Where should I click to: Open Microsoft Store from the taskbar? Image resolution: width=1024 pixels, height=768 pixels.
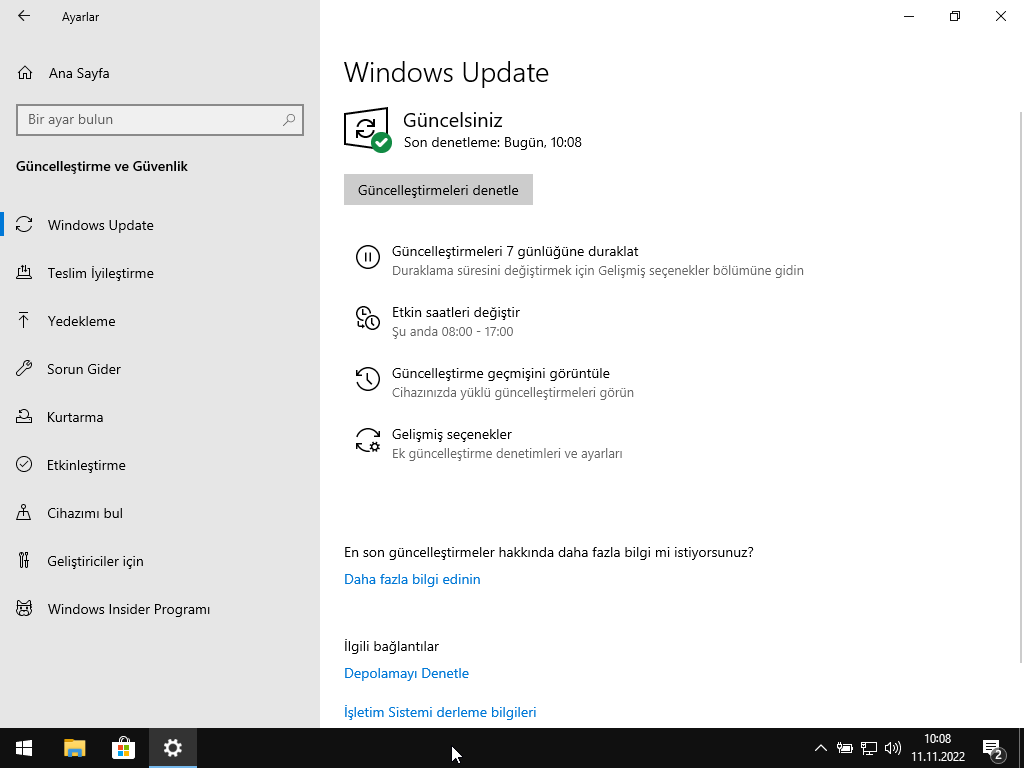(123, 748)
